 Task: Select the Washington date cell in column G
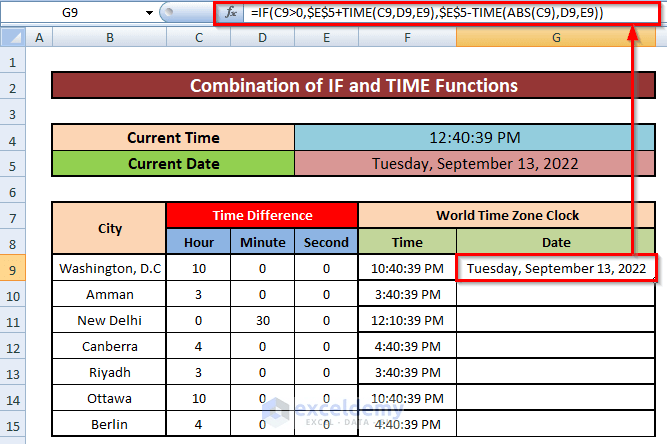click(x=556, y=268)
